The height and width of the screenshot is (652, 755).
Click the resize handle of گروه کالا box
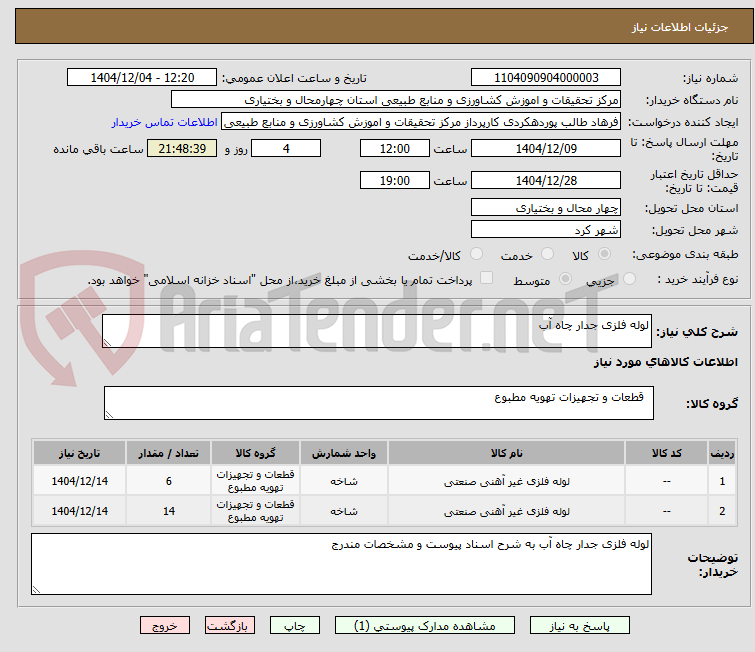pyautogui.click(x=109, y=415)
